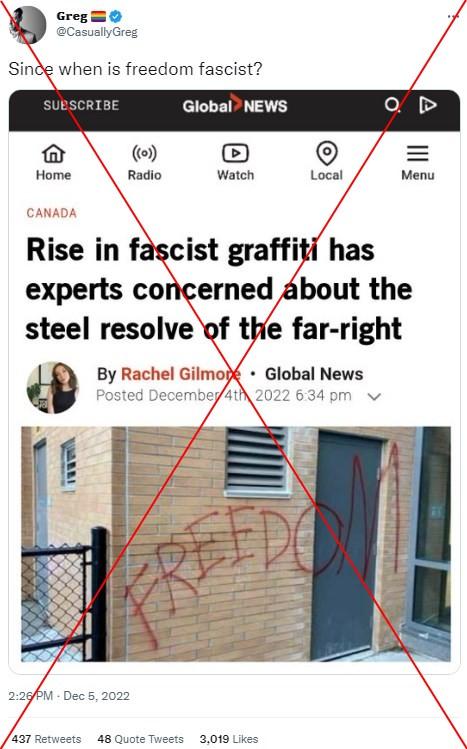Open the Local location pin icon
The width and height of the screenshot is (467, 749).
click(x=327, y=153)
